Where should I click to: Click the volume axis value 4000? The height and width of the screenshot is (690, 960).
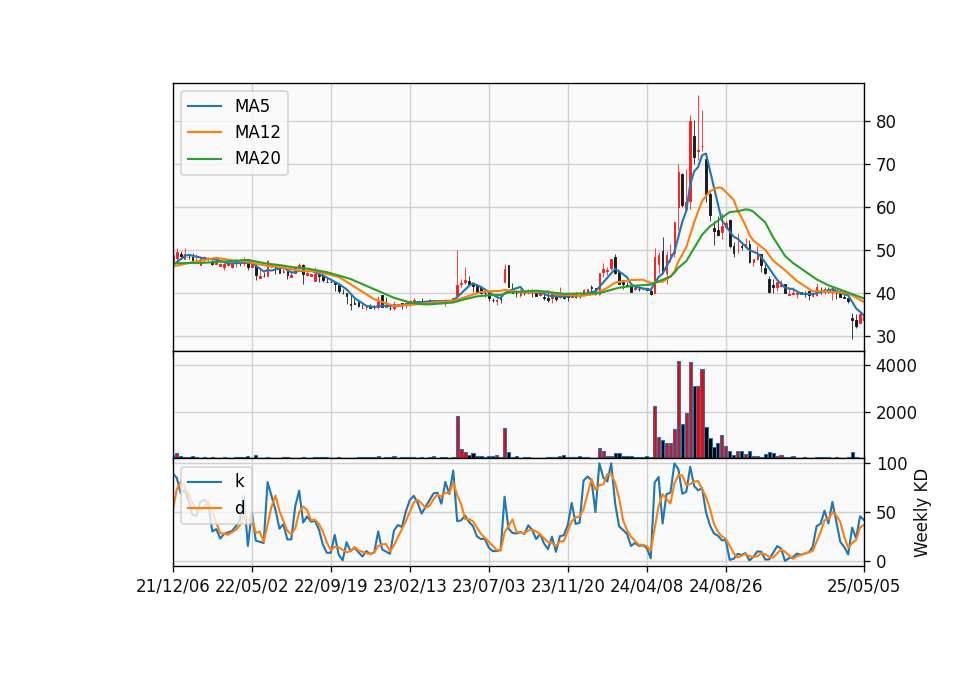896,366
